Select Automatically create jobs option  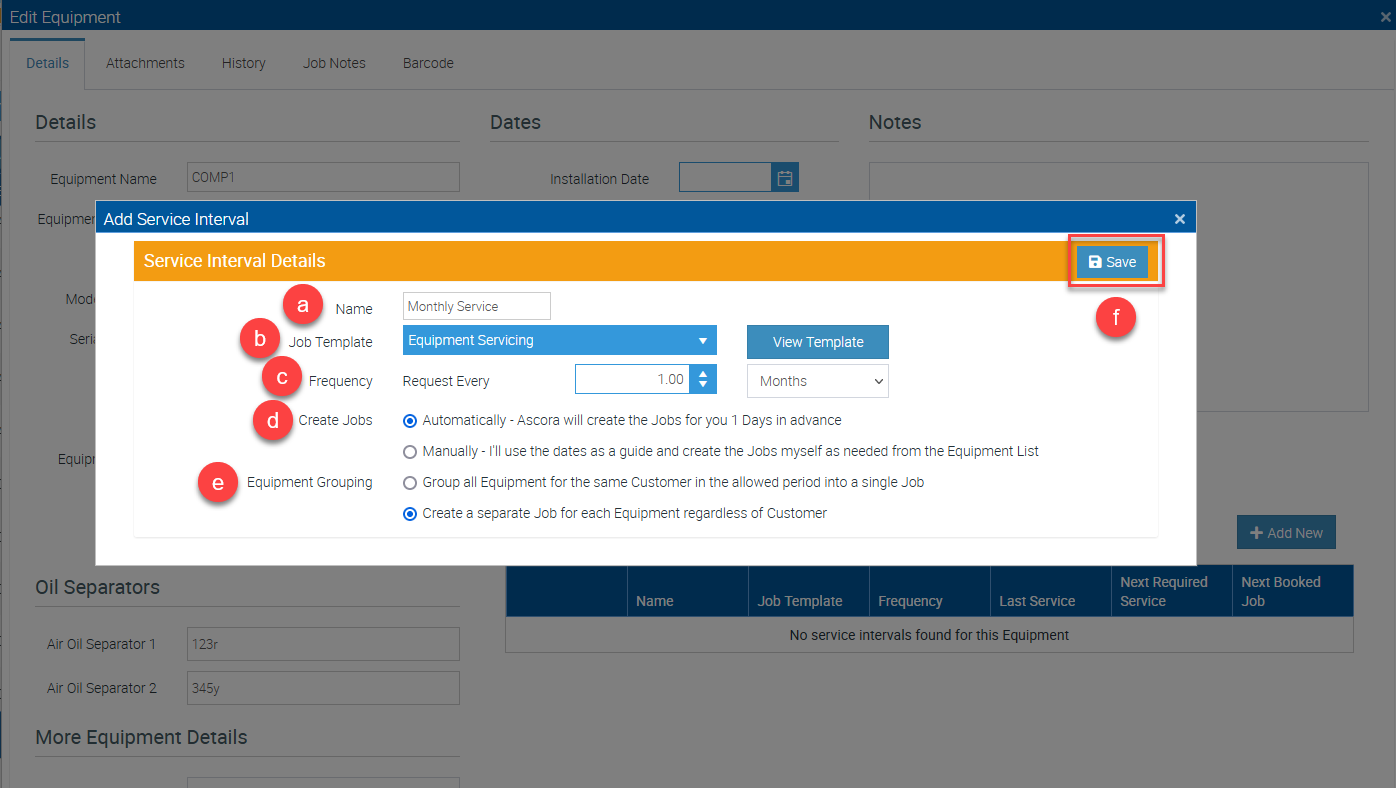point(410,420)
